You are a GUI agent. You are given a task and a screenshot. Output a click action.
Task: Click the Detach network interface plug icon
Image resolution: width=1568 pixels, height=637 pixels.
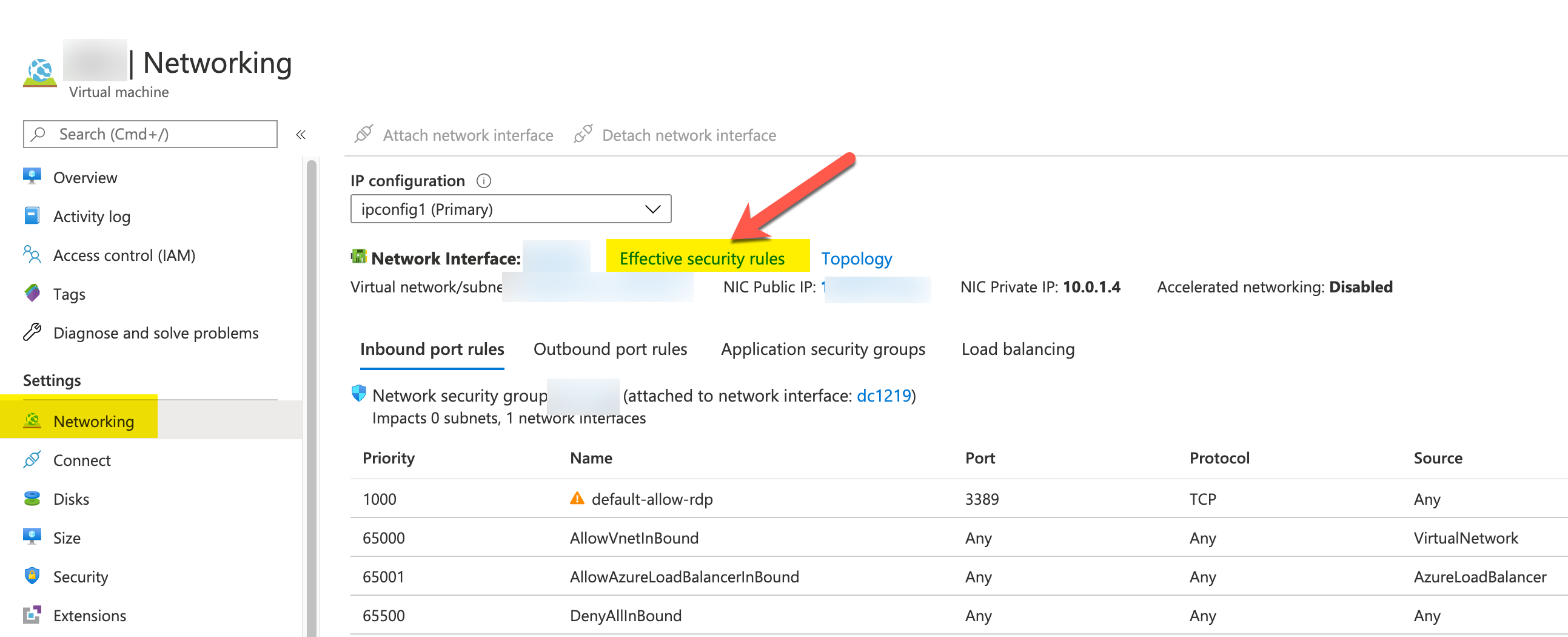[583, 134]
